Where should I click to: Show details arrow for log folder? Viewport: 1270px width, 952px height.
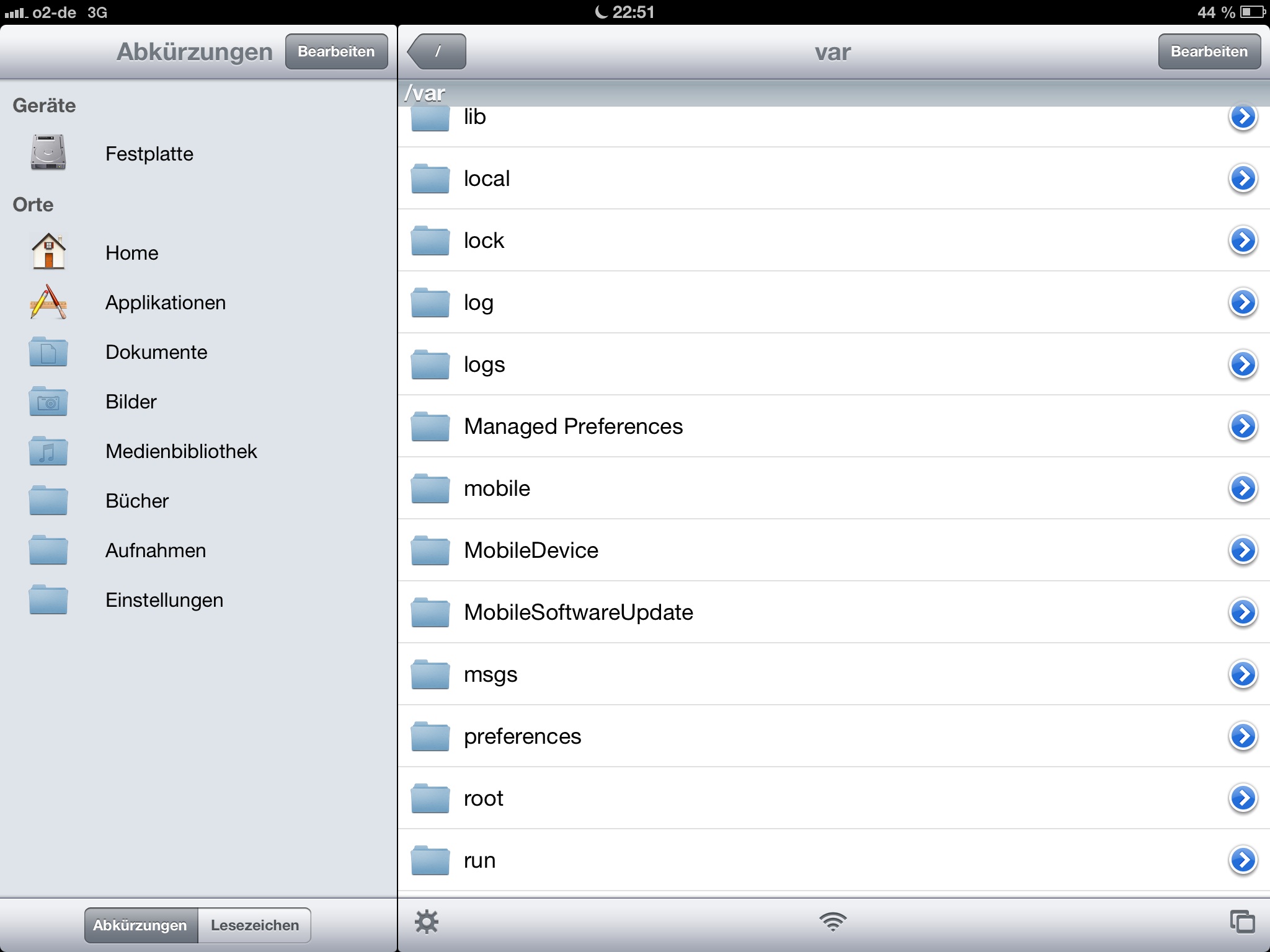[x=1243, y=302]
